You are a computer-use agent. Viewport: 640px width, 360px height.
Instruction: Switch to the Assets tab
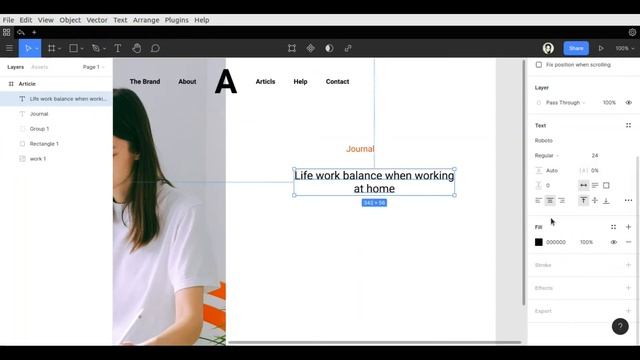coord(40,67)
